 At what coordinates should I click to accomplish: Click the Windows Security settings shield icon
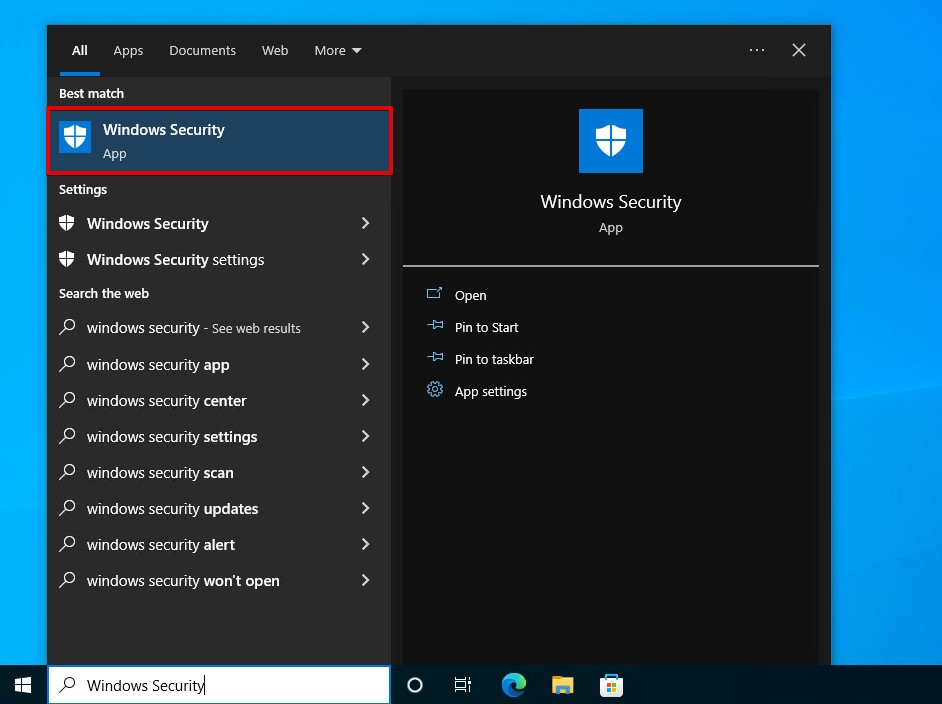[x=66, y=259]
